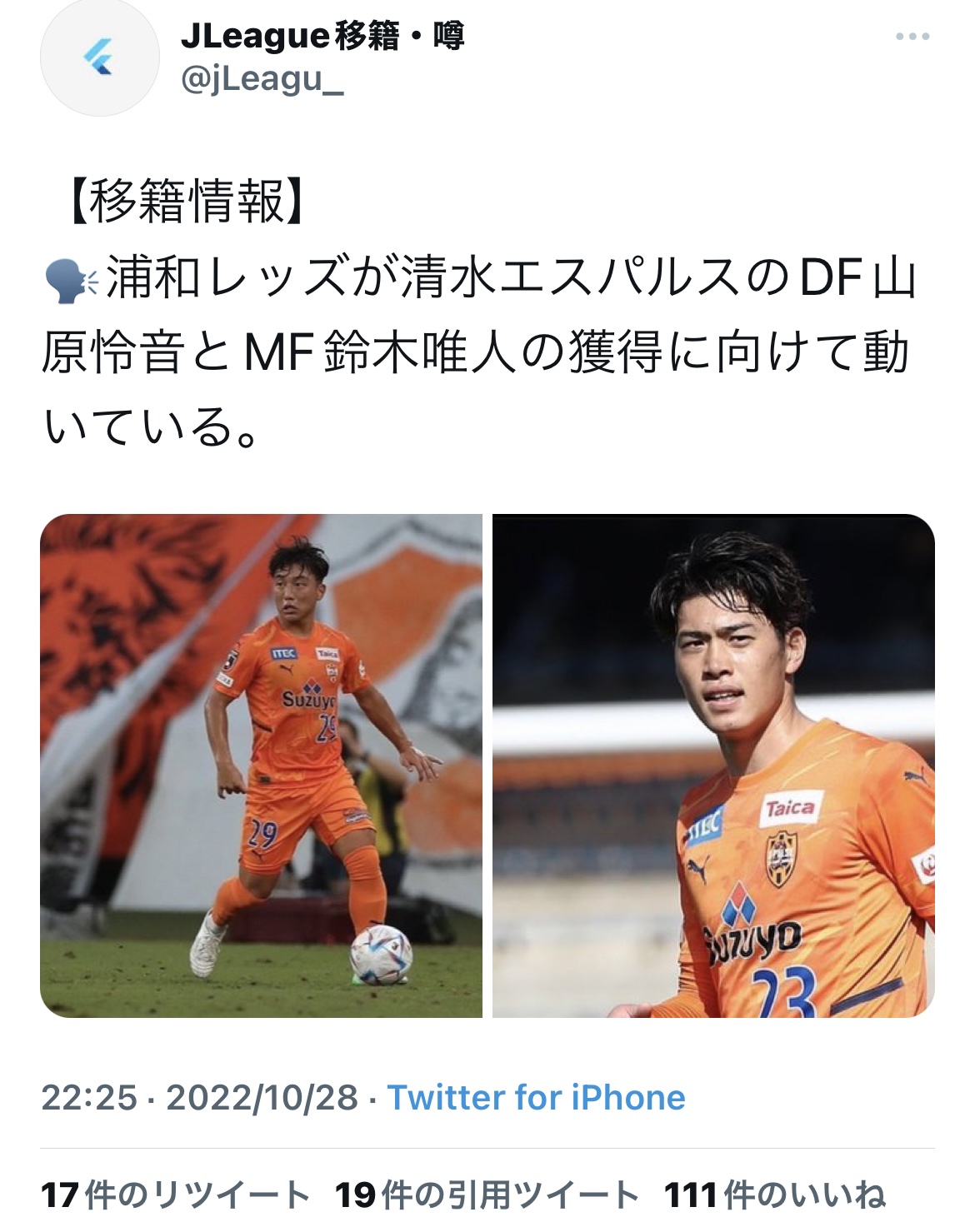Click the Taica sponsor logo on jersey
This screenshot has width=975, height=1232.
tap(789, 809)
